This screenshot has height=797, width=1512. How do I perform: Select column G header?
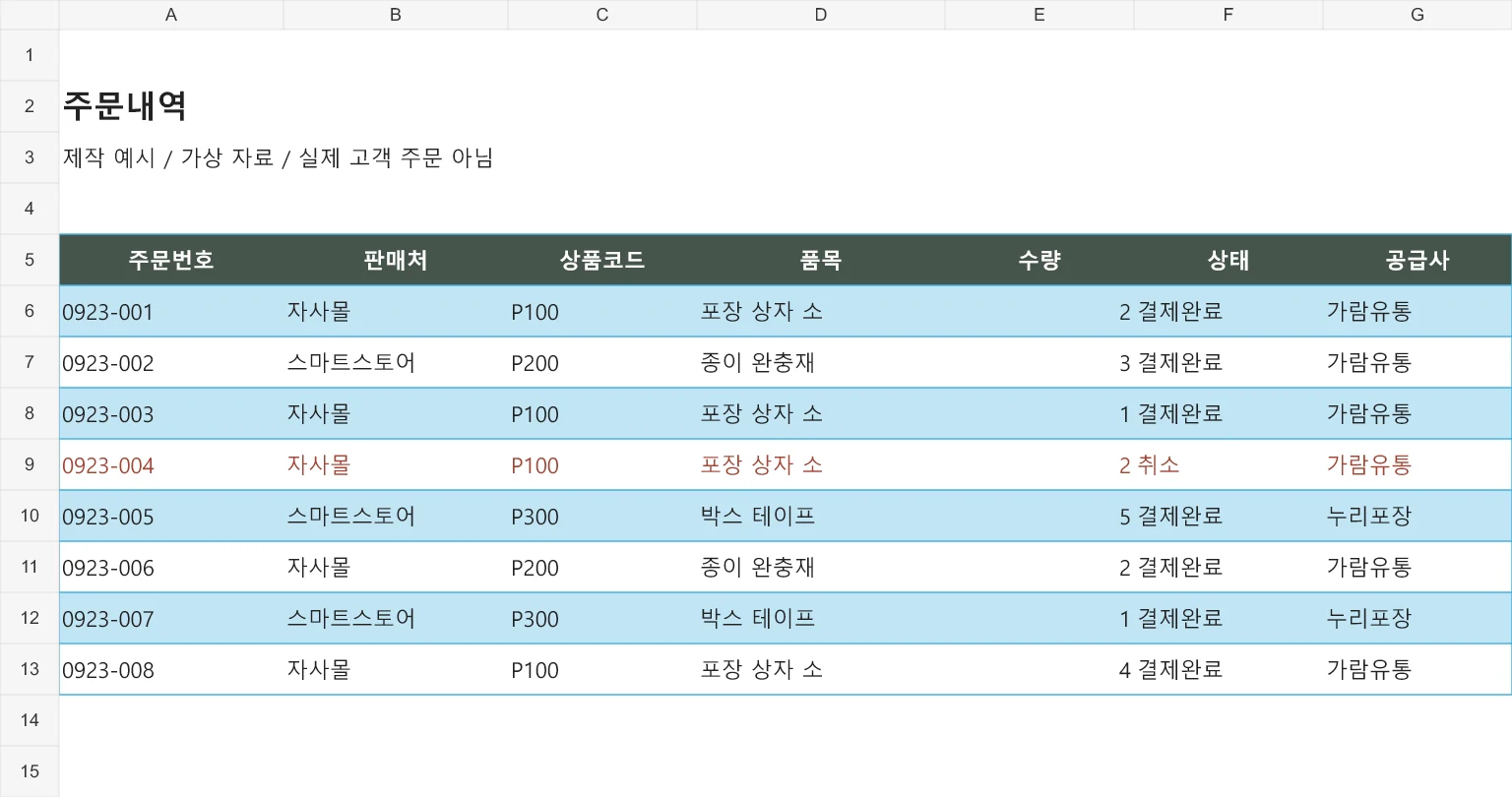1417,15
